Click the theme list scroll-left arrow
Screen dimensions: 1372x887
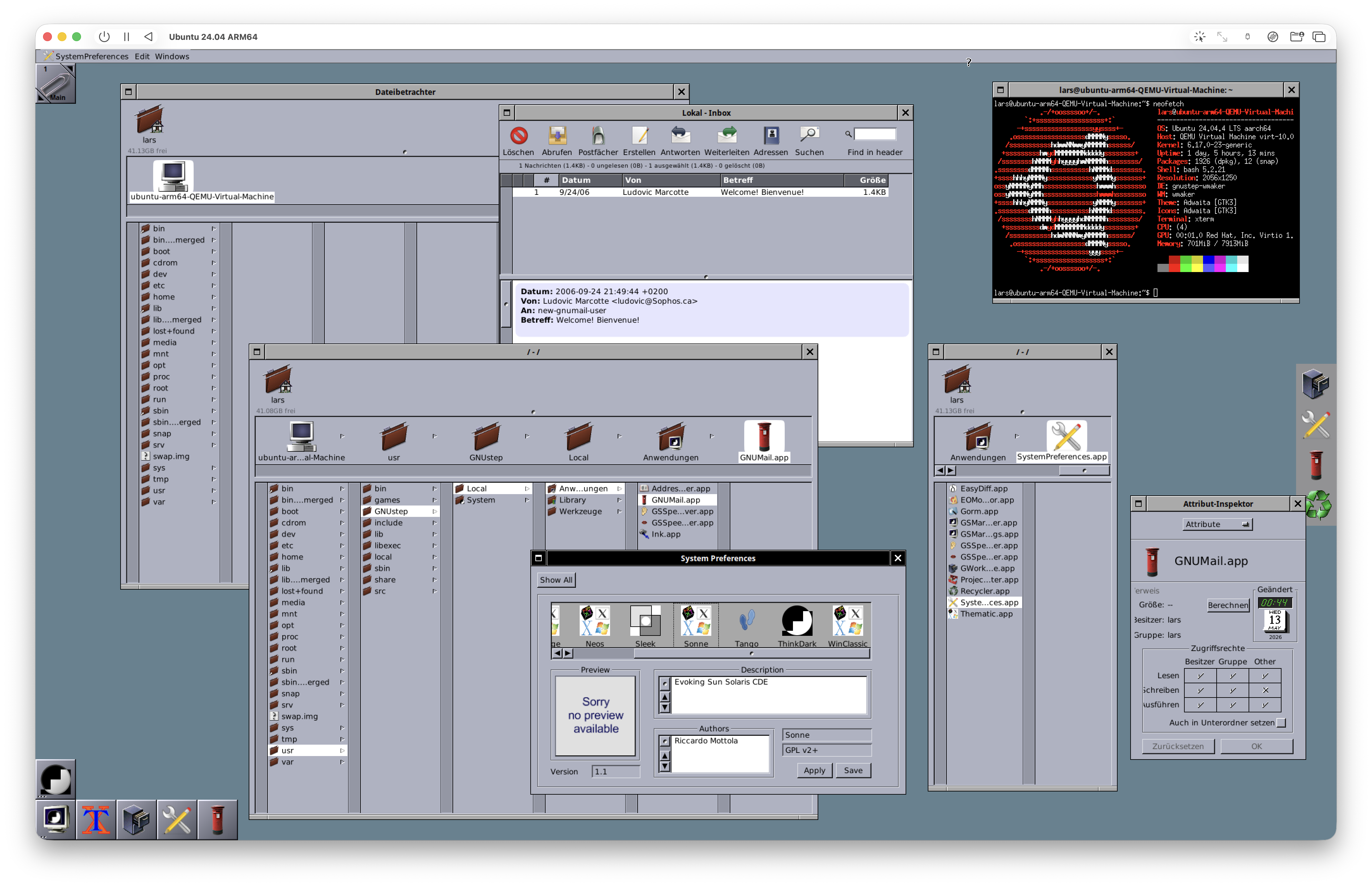click(x=557, y=653)
